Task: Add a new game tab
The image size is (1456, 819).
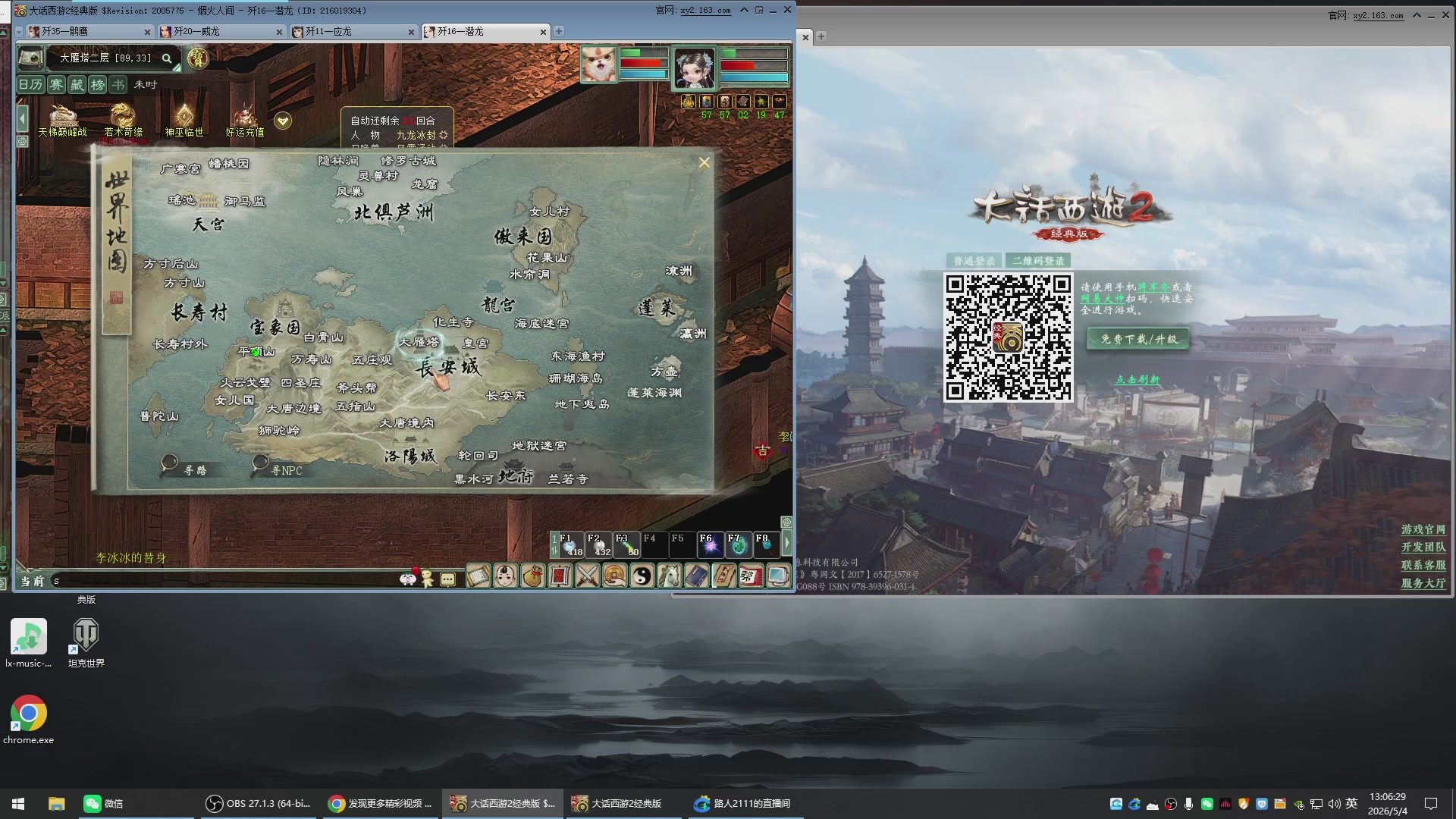Action: point(559,32)
